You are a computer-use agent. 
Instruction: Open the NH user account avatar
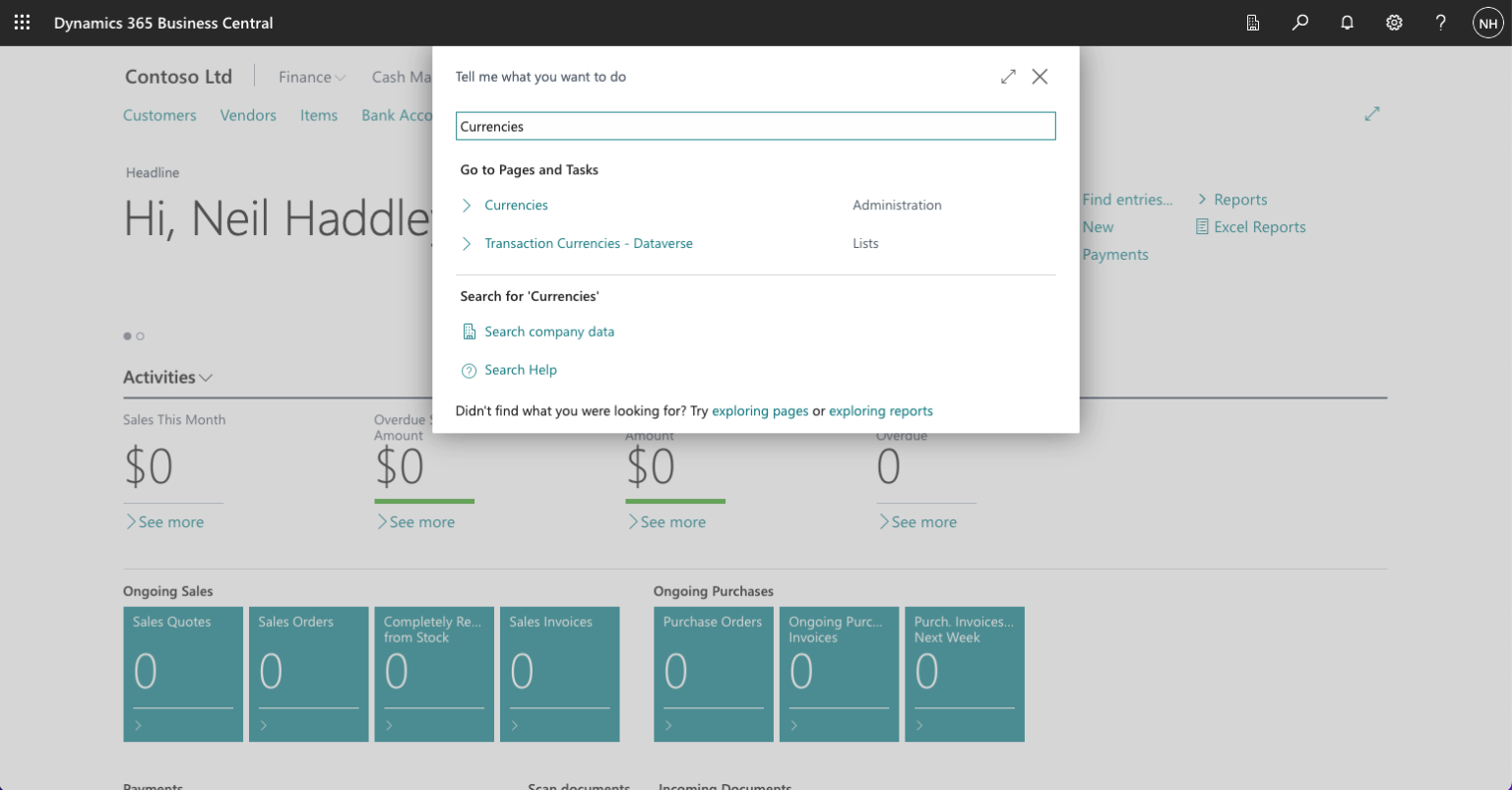coord(1487,23)
